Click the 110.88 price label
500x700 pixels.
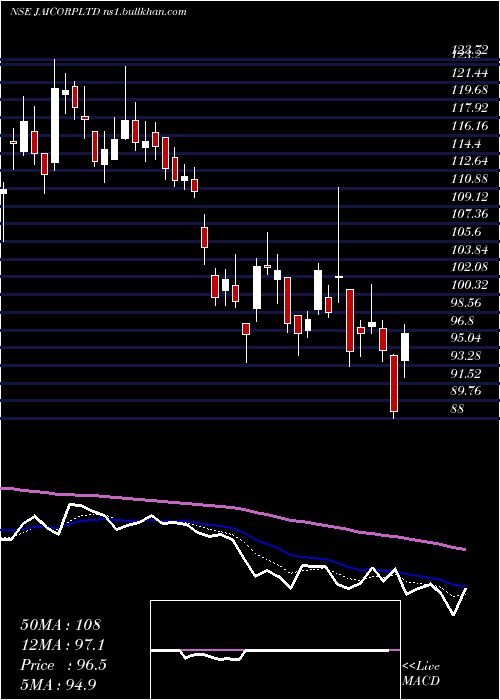pos(469,179)
